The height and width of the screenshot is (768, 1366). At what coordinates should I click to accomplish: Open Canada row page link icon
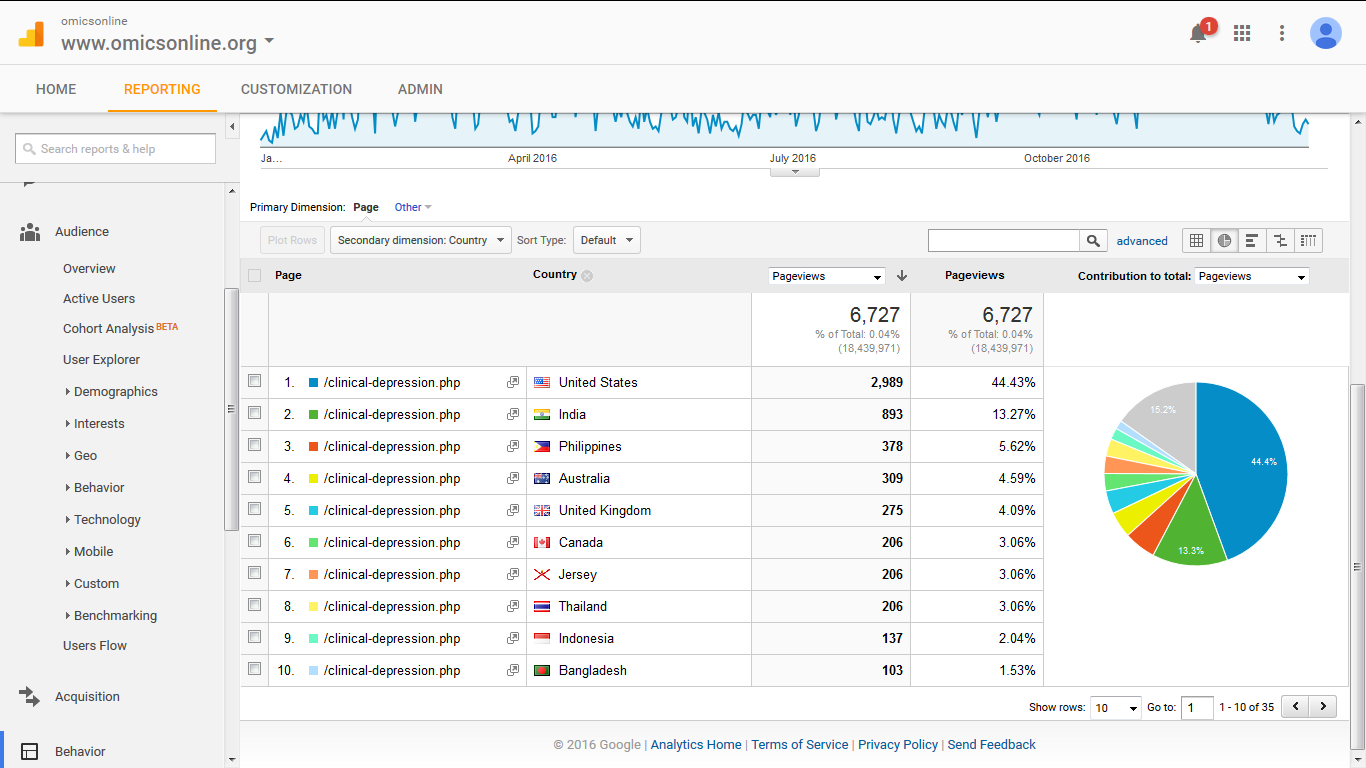point(513,542)
